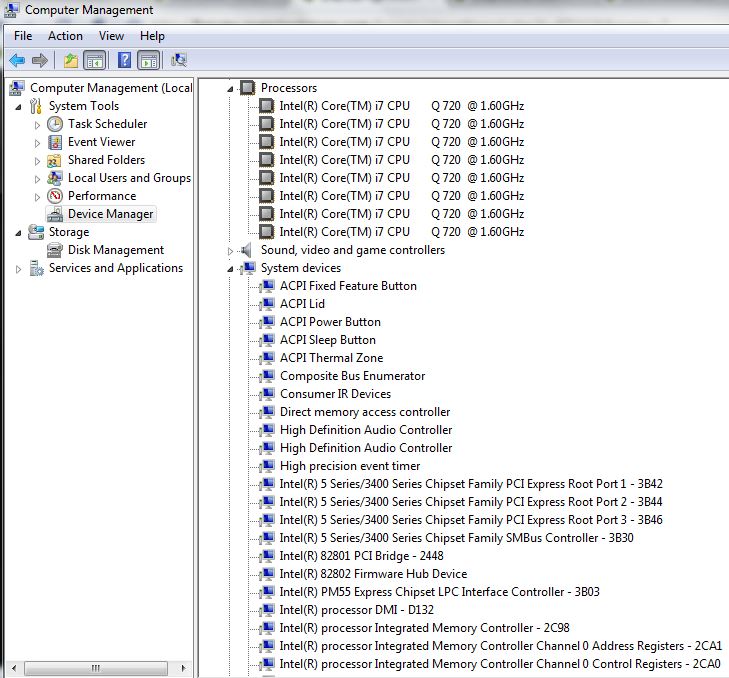The width and height of the screenshot is (729, 678).
Task: Click the System Tools icon
Action: 36,106
